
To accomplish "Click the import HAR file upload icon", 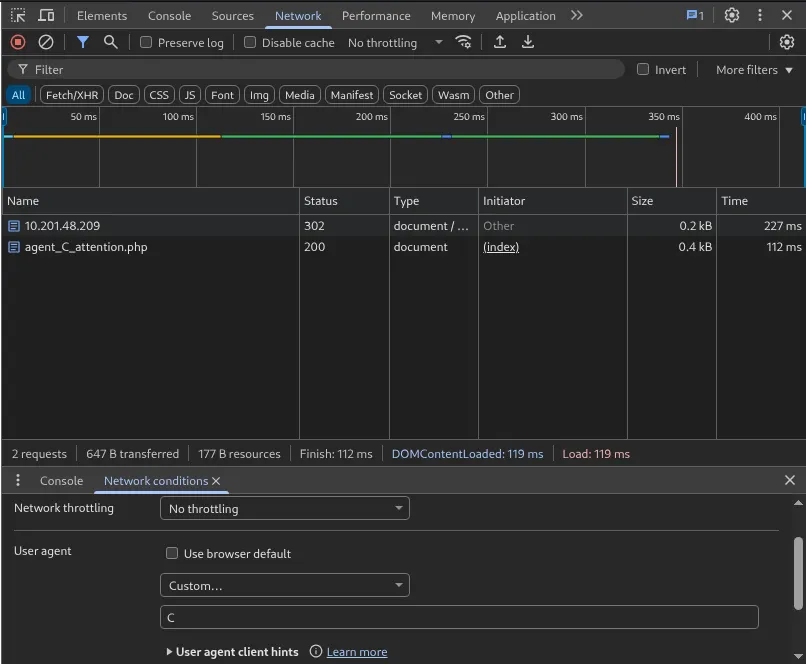I will pyautogui.click(x=500, y=42).
